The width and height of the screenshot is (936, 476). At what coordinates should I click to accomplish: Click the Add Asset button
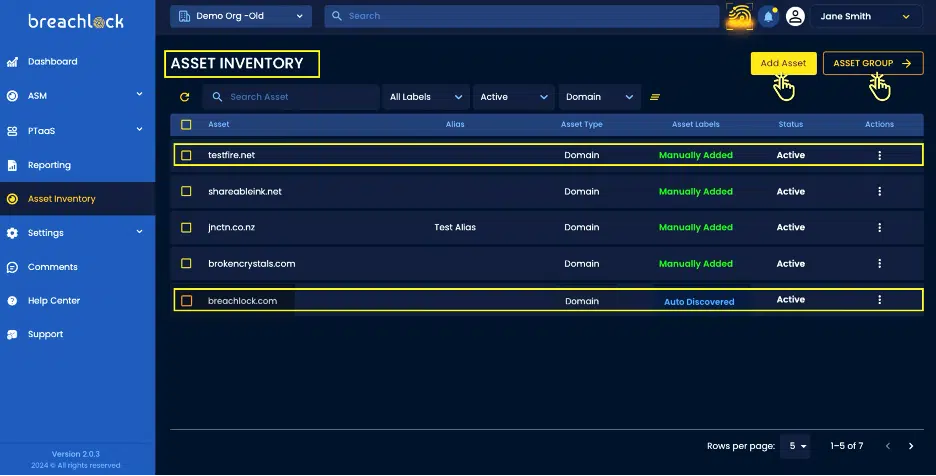tap(783, 63)
